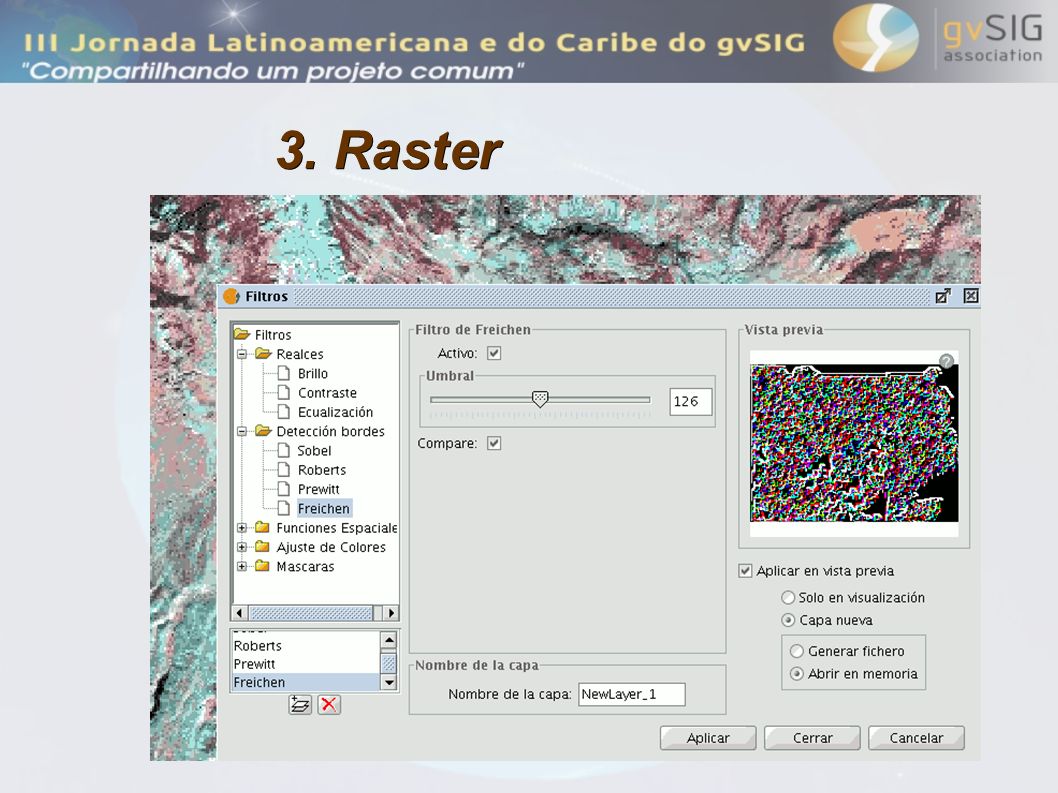Click the add filter icon below list
1058x793 pixels.
[300, 705]
